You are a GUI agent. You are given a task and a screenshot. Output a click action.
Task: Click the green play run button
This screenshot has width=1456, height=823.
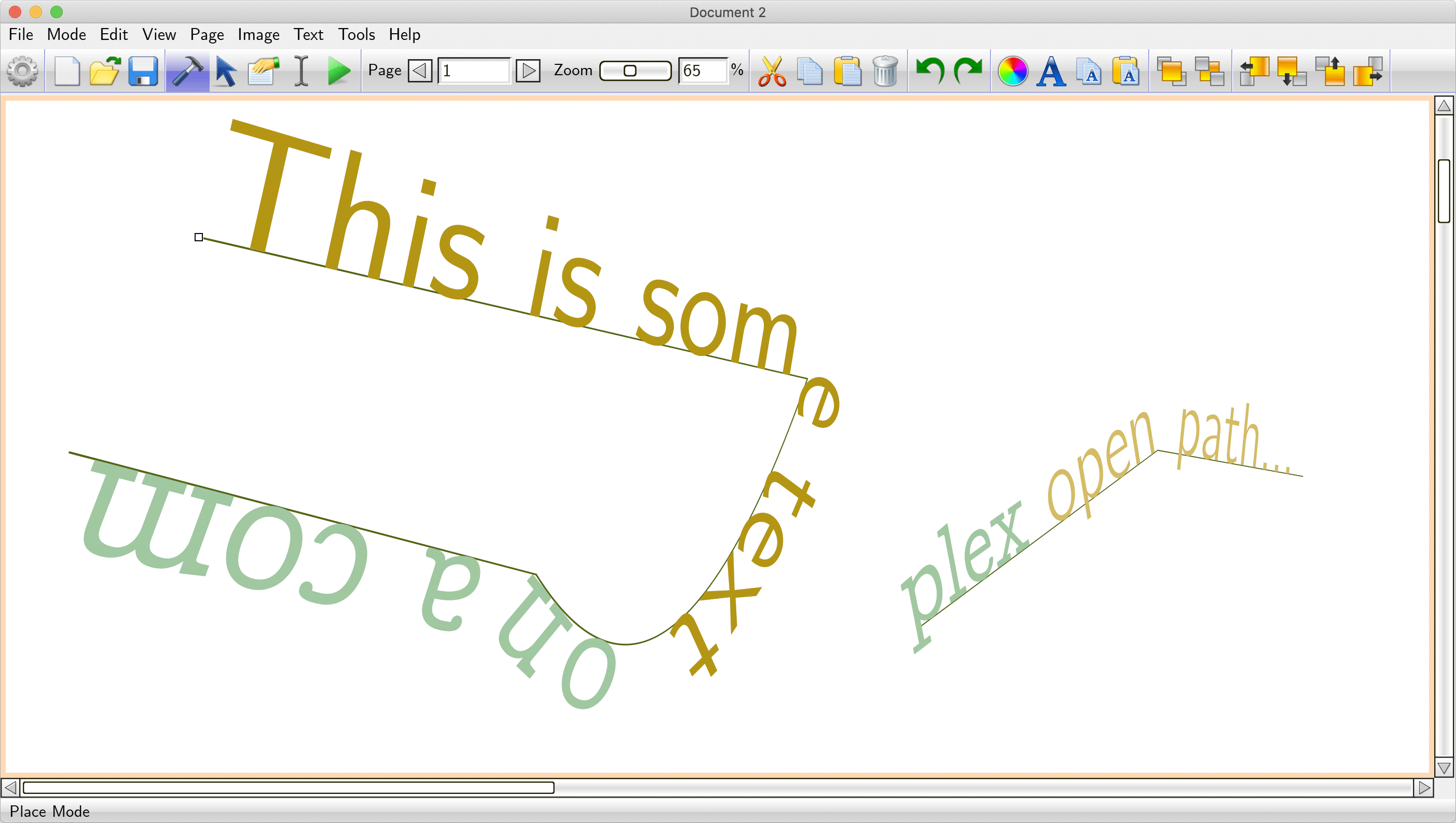(x=339, y=71)
